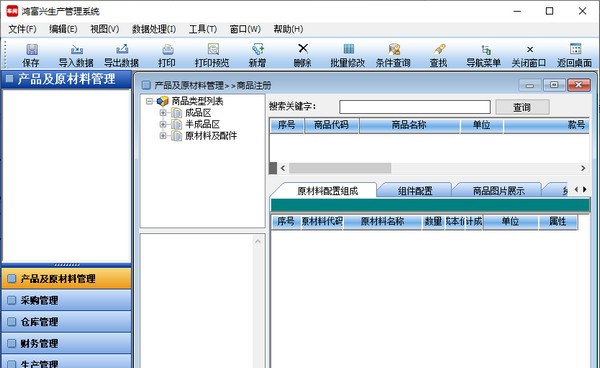The height and width of the screenshot is (368, 600).
Task: Click the 删除 delete icon
Action: 303,49
